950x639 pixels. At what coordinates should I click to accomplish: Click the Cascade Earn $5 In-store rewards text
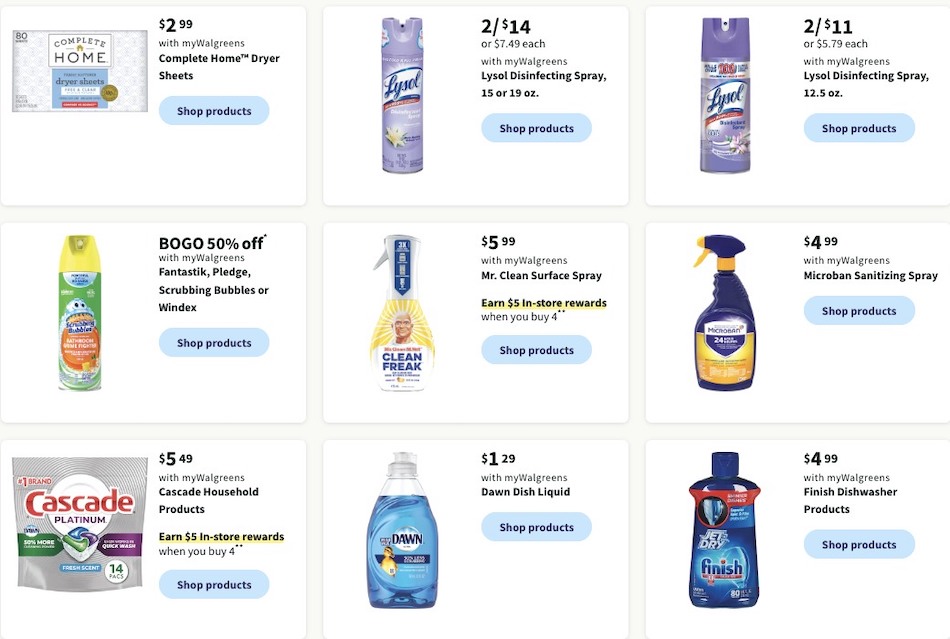(x=221, y=537)
